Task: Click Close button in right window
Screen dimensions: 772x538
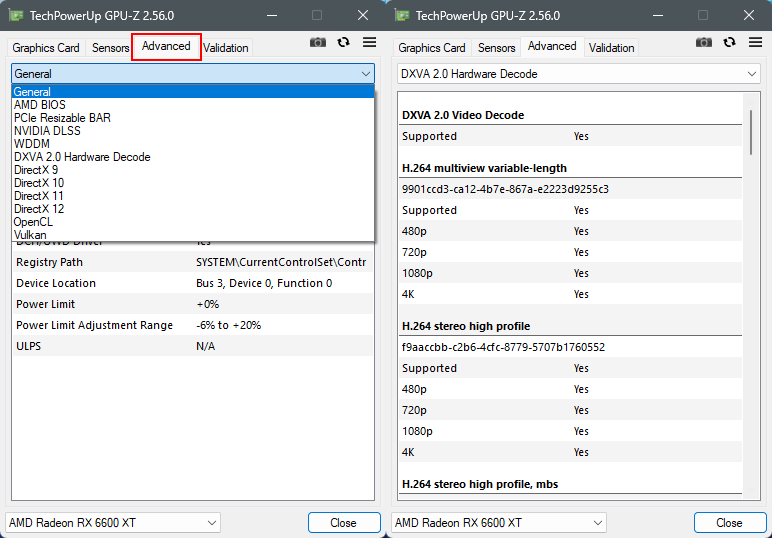Action: 730,523
